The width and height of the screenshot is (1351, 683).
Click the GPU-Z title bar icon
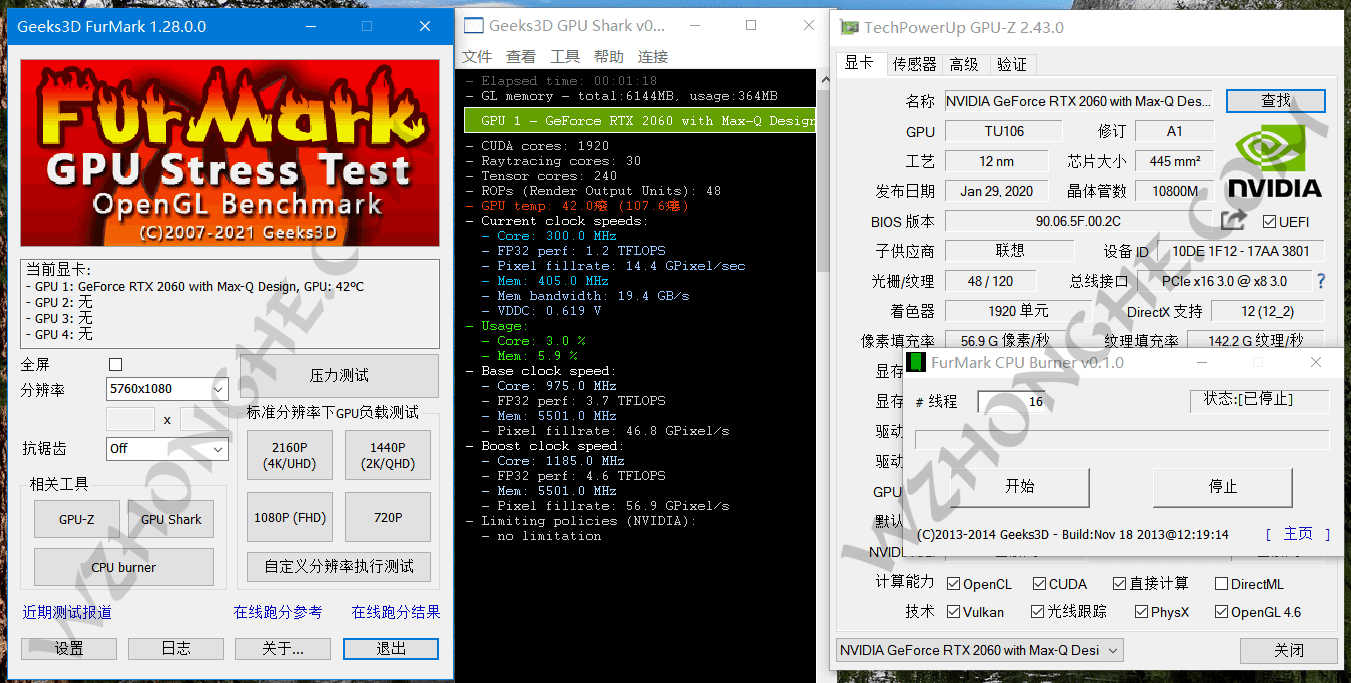[849, 27]
